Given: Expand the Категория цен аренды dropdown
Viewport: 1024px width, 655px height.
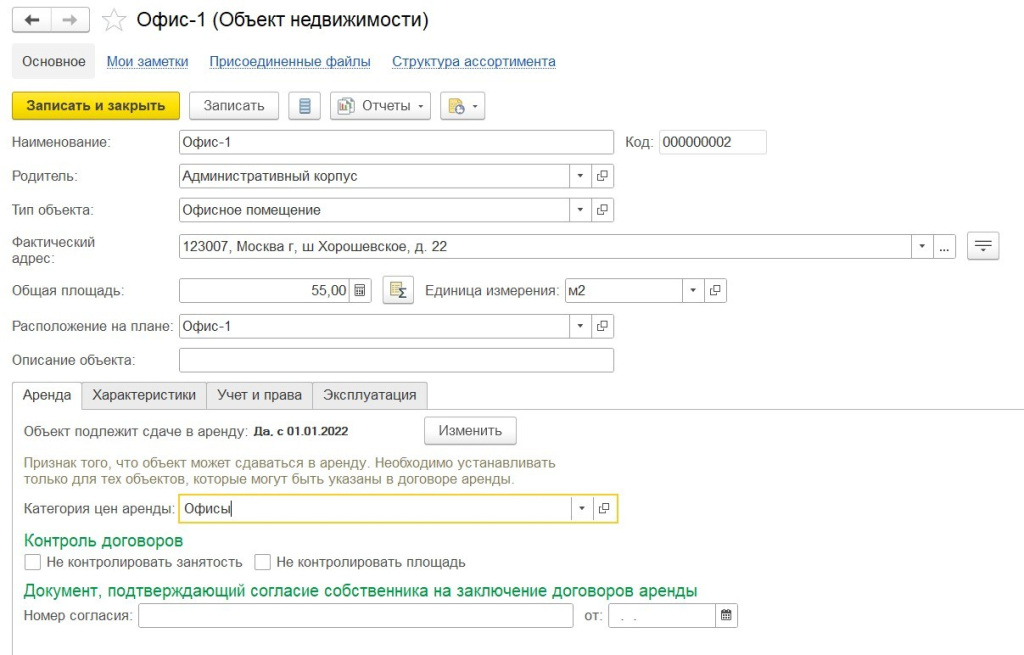Looking at the screenshot, I should [582, 509].
